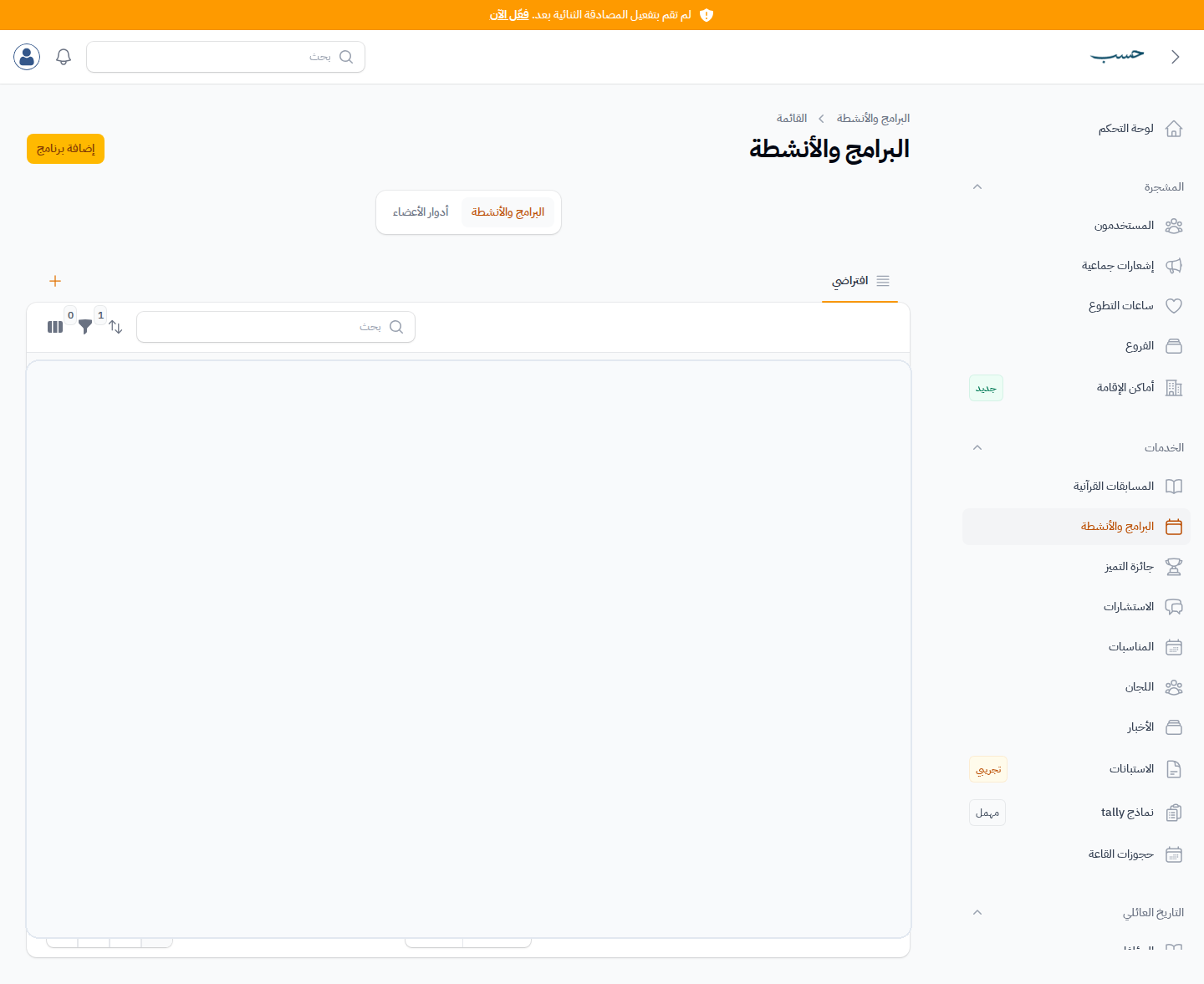Collapse the المشجرة sidebar section

(x=977, y=186)
